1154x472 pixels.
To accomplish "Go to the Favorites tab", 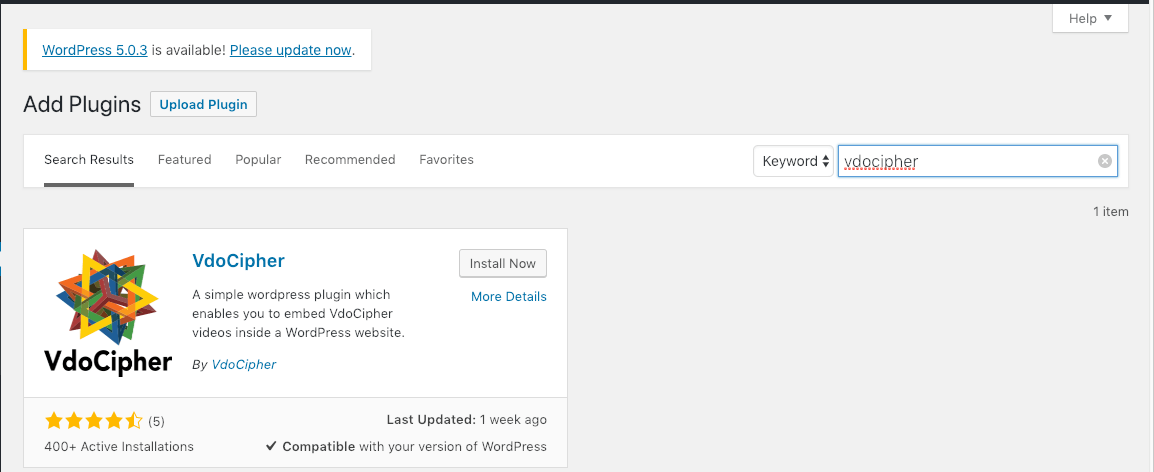I will 446,160.
